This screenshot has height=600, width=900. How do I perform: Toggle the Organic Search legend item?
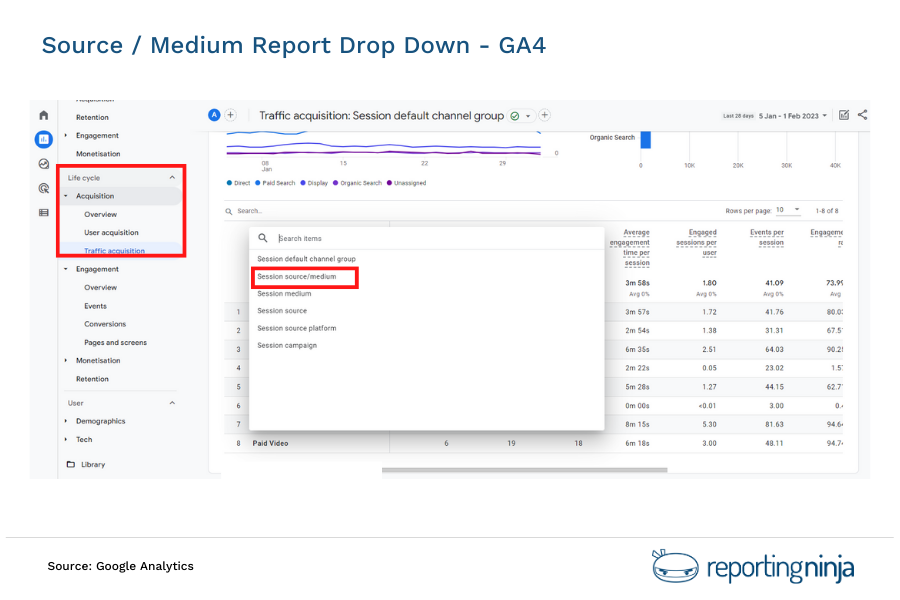pos(357,183)
